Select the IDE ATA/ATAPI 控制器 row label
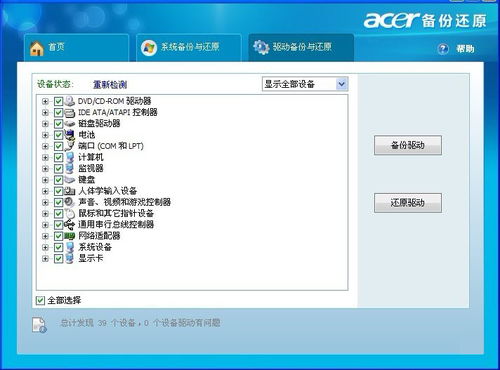This screenshot has width=500, height=370. tap(118, 112)
